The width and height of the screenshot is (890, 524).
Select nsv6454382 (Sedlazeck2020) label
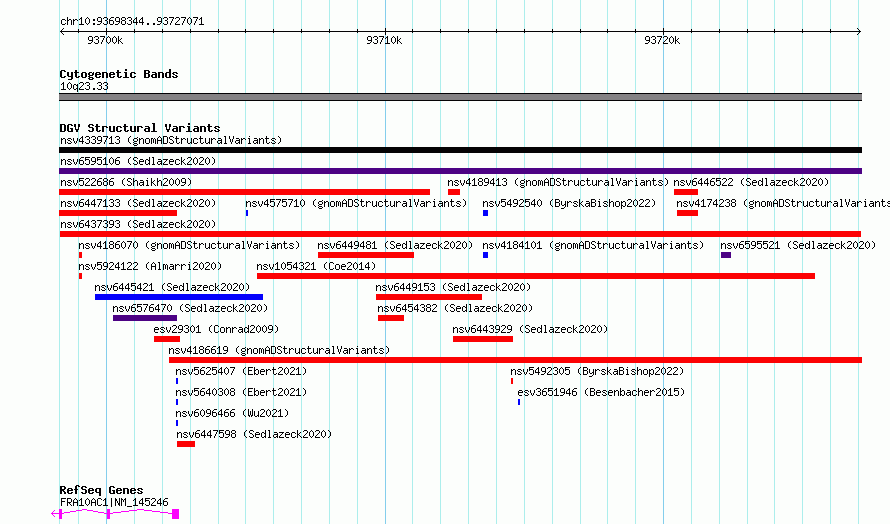pyautogui.click(x=455, y=308)
